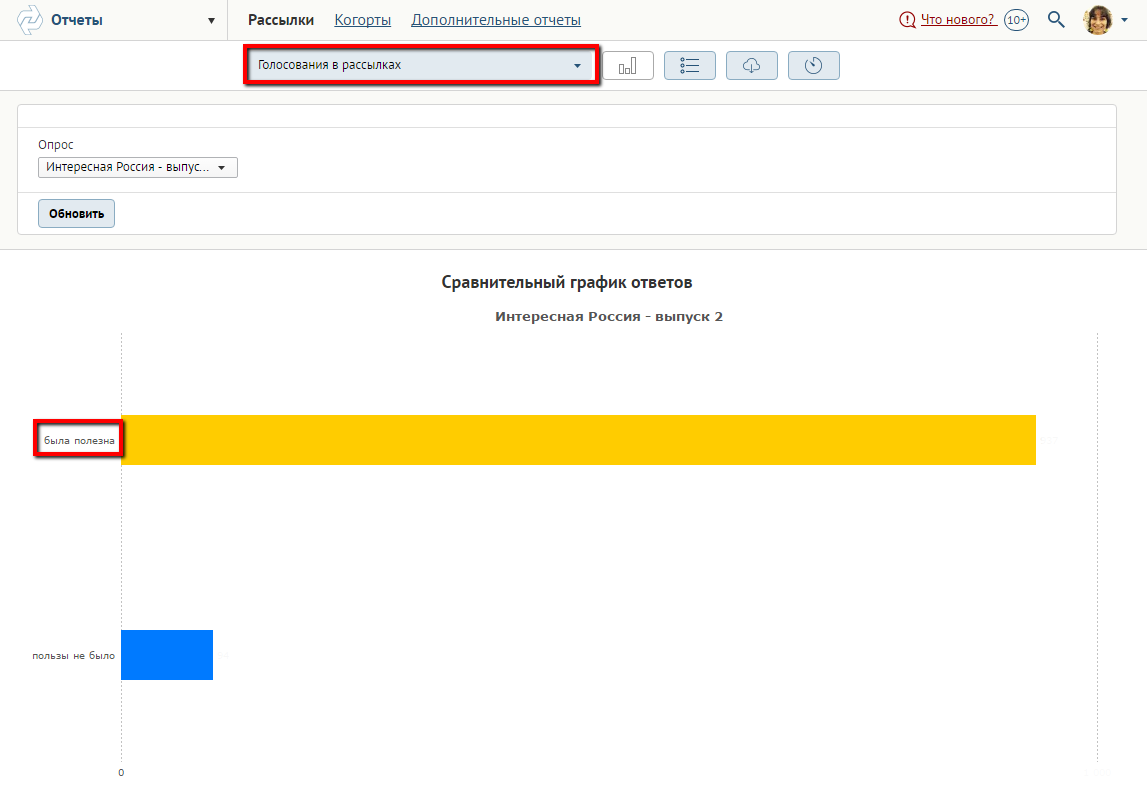Select the Рассылки tab
Screen dimensions: 1147x797
pyautogui.click(x=281, y=20)
